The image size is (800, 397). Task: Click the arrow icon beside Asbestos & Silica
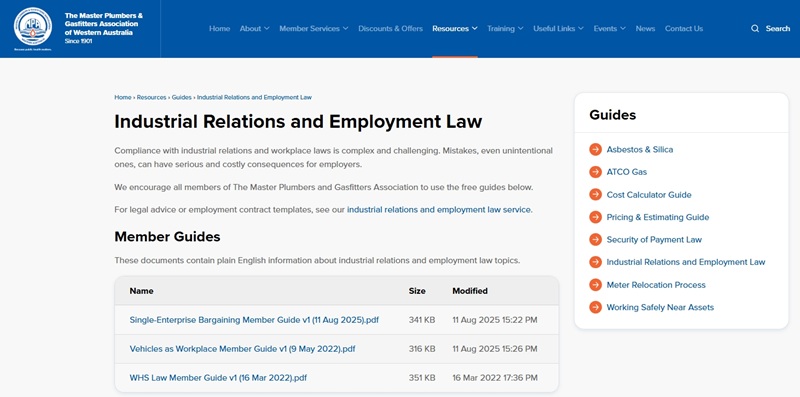click(x=595, y=150)
